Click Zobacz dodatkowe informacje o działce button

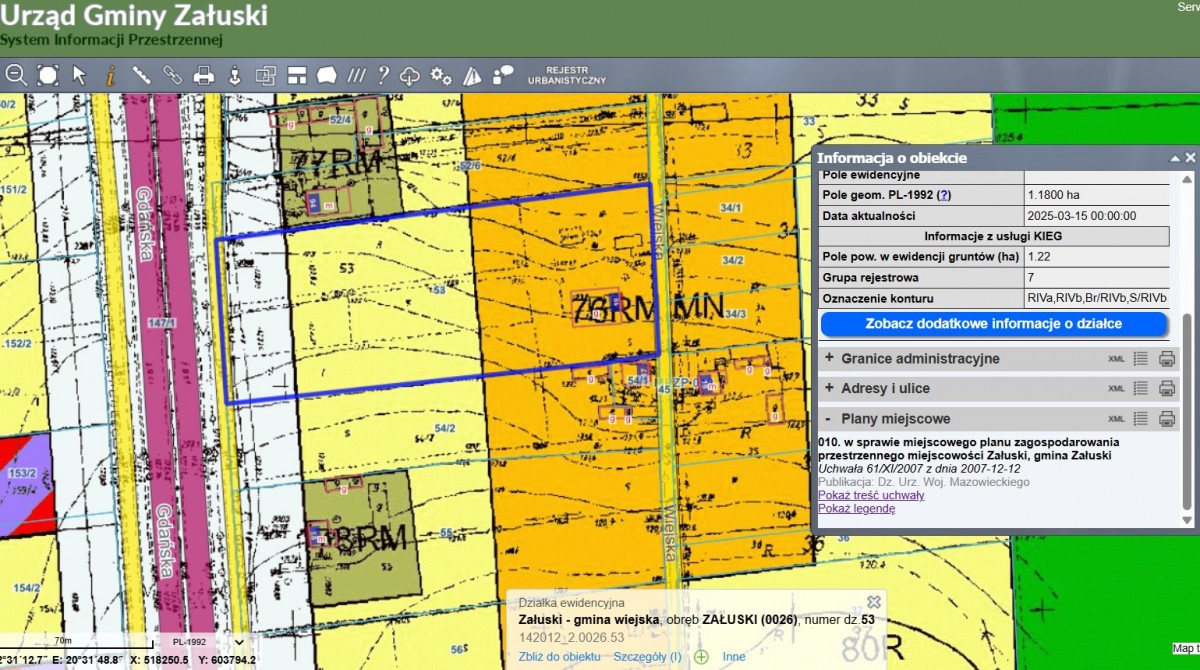click(994, 324)
